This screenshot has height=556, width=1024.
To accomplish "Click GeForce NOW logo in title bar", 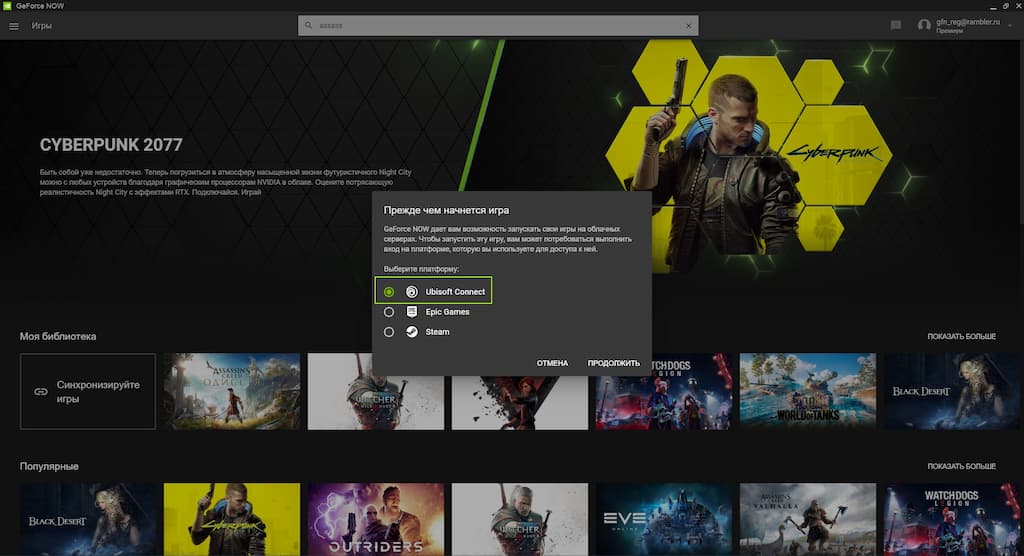I will (7, 5).
